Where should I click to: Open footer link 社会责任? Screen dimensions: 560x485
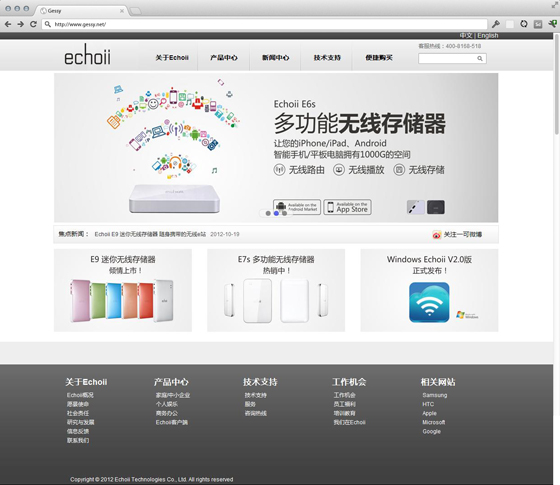click(x=78, y=413)
